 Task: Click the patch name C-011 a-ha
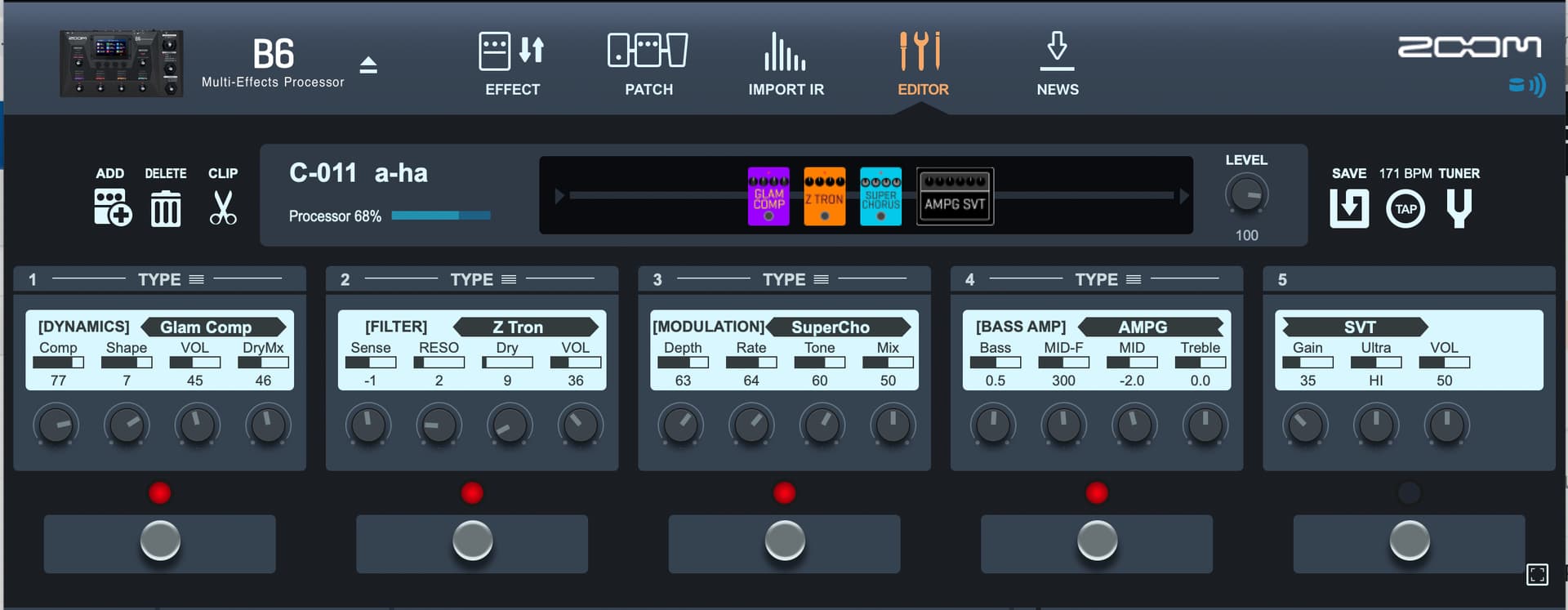(x=358, y=173)
